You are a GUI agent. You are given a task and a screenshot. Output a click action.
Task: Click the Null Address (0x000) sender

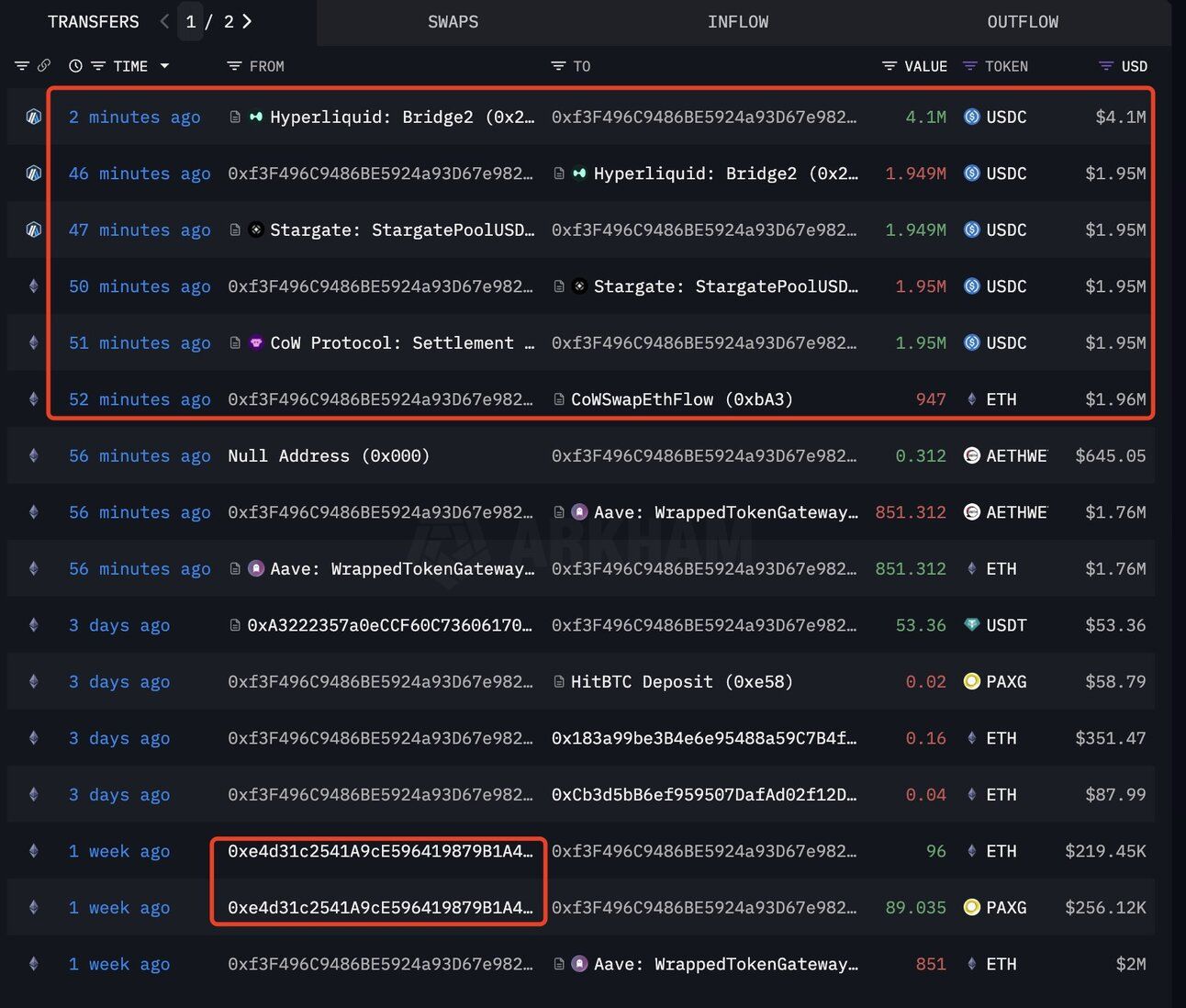point(329,455)
